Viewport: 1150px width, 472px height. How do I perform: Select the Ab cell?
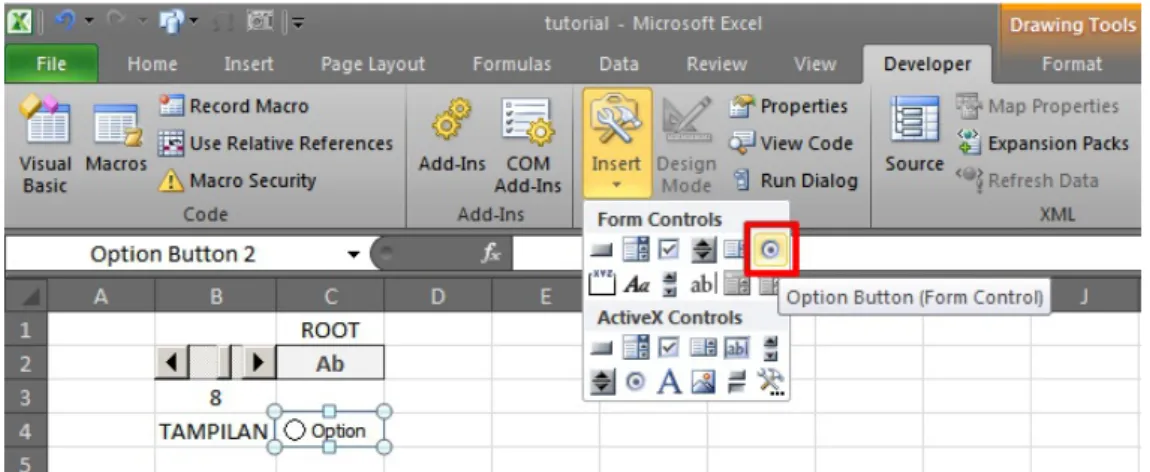330,364
